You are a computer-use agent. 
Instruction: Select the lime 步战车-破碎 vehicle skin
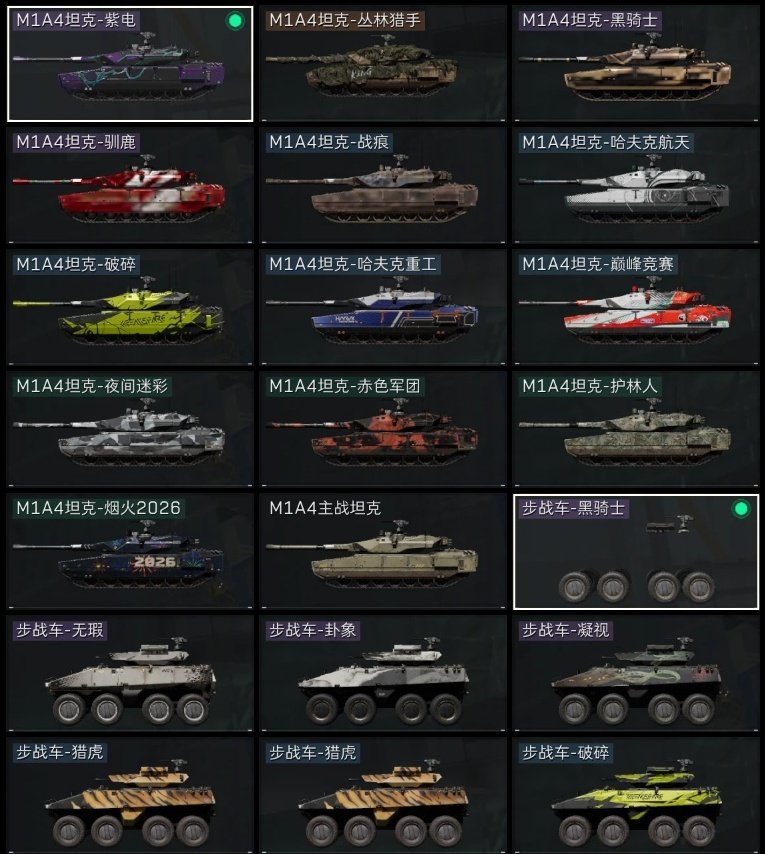[636, 795]
